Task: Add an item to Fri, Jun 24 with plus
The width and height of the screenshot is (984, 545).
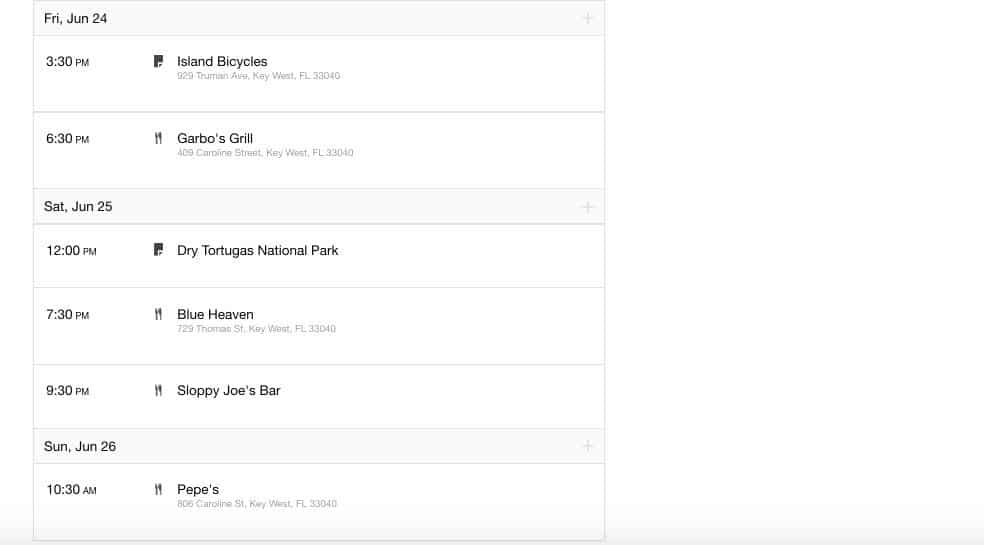Action: coord(587,18)
